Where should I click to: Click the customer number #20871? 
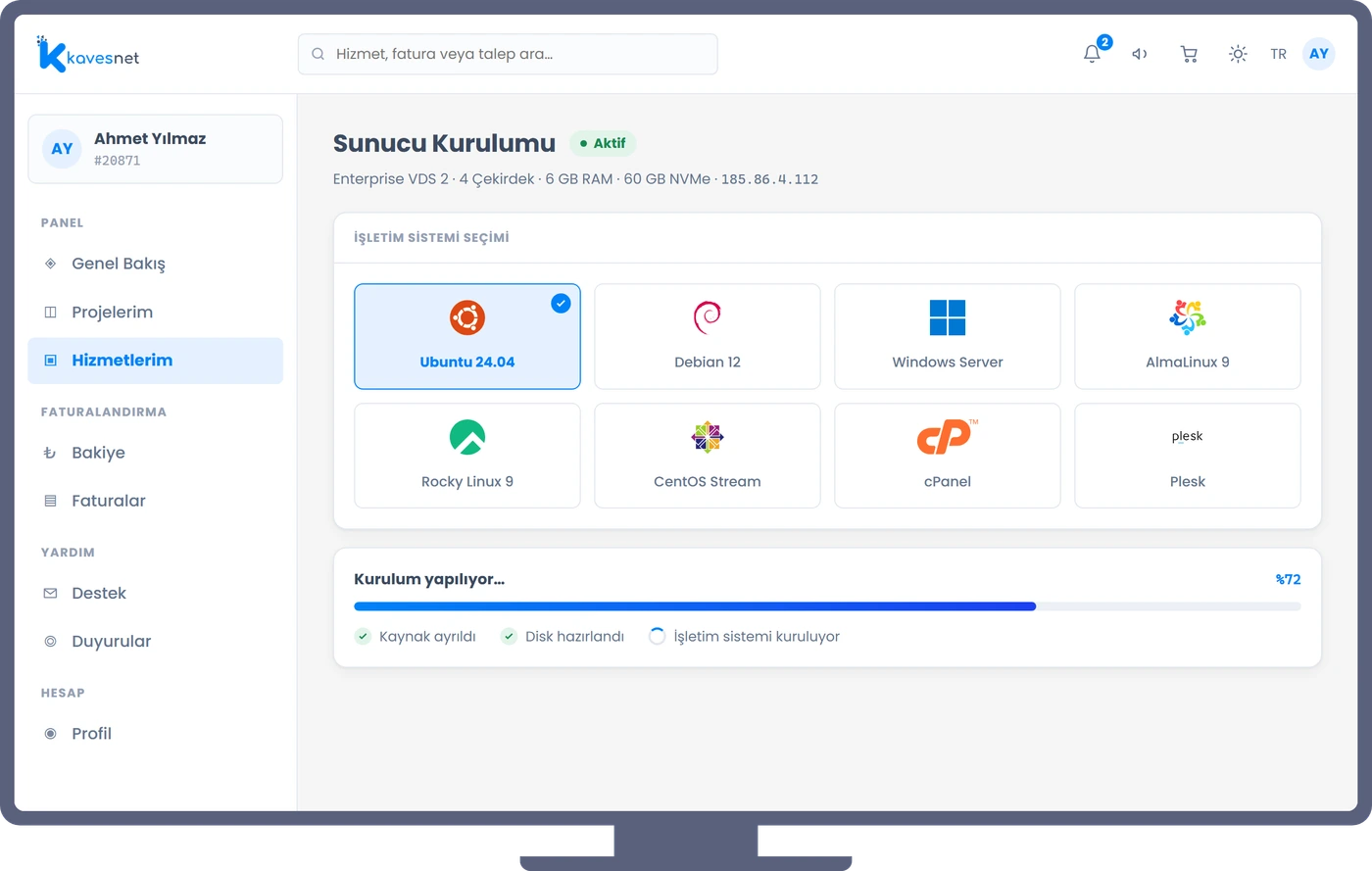118,161
